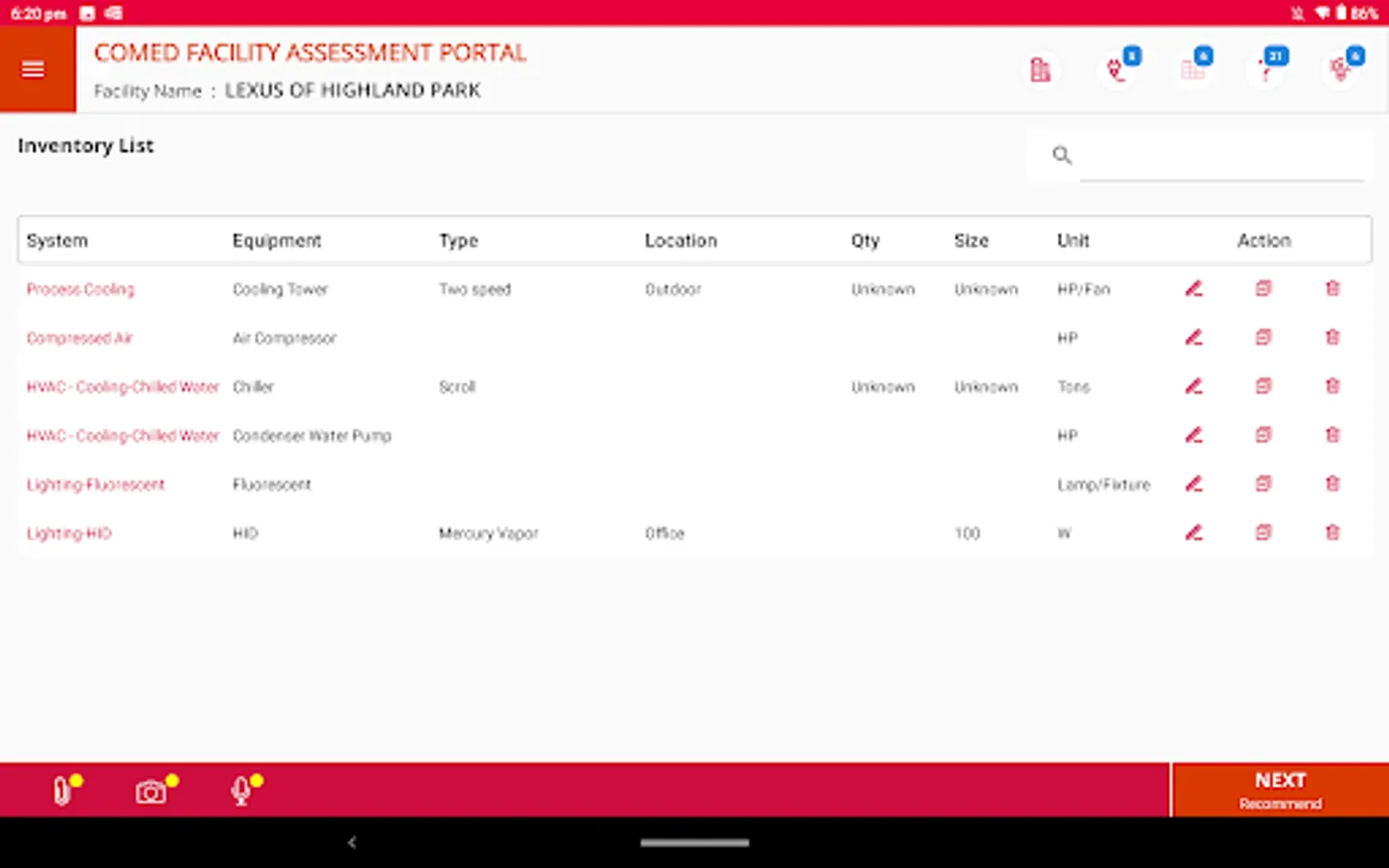Edit the Lighting-Fluorescent row
The image size is (1389, 868).
pyautogui.click(x=1193, y=484)
